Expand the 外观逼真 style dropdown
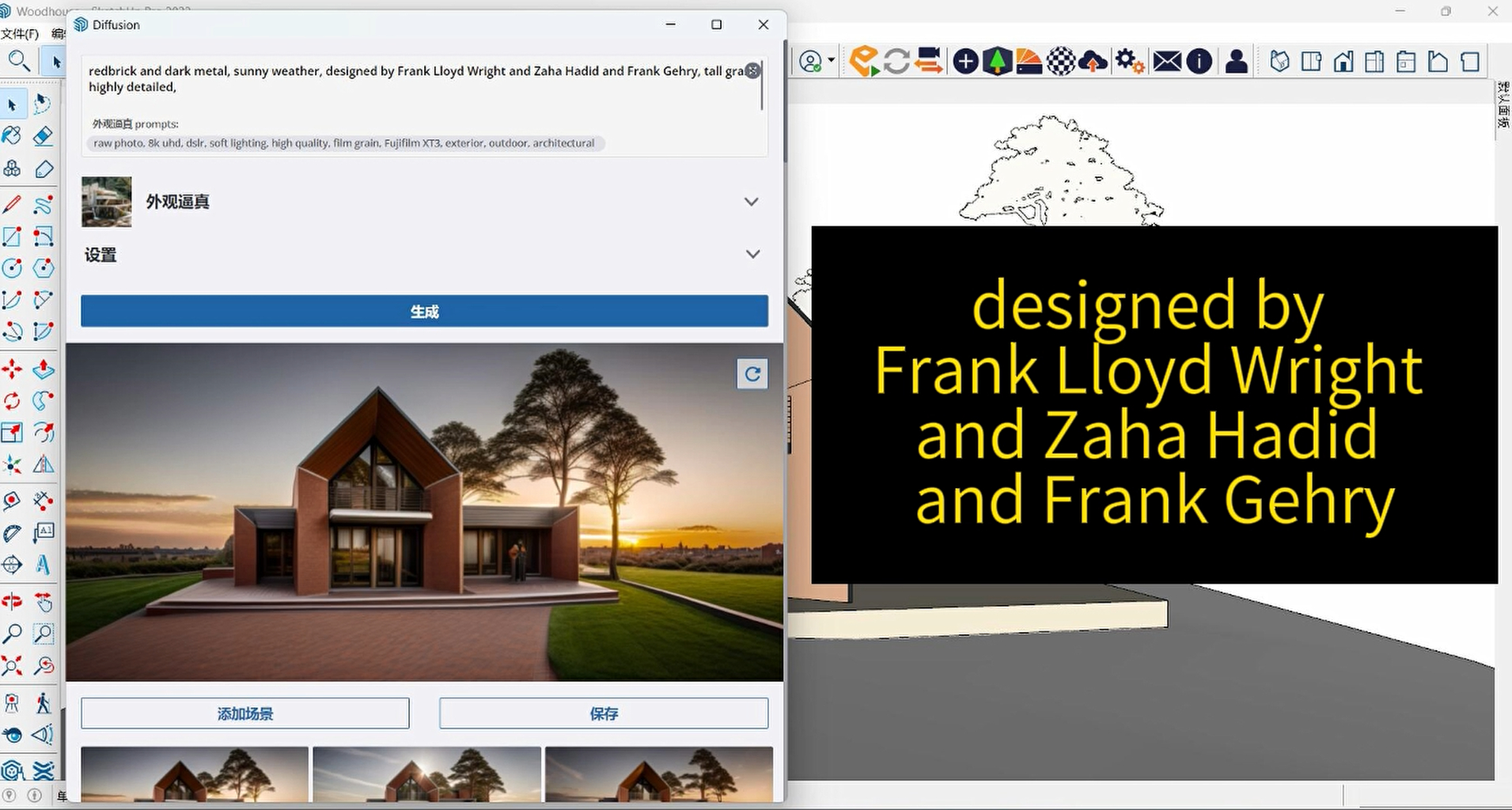 [x=751, y=202]
